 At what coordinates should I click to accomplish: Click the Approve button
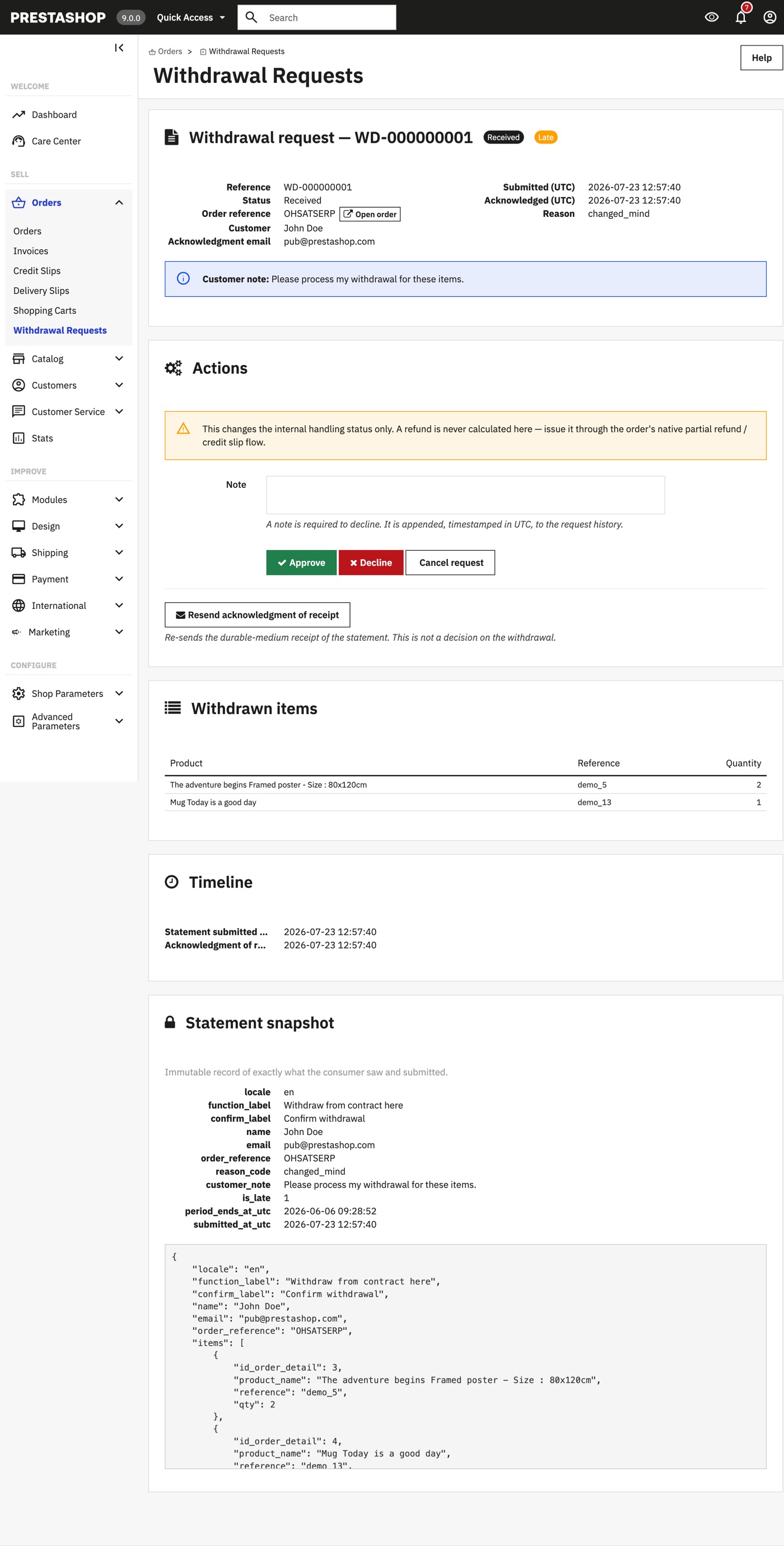(x=301, y=563)
